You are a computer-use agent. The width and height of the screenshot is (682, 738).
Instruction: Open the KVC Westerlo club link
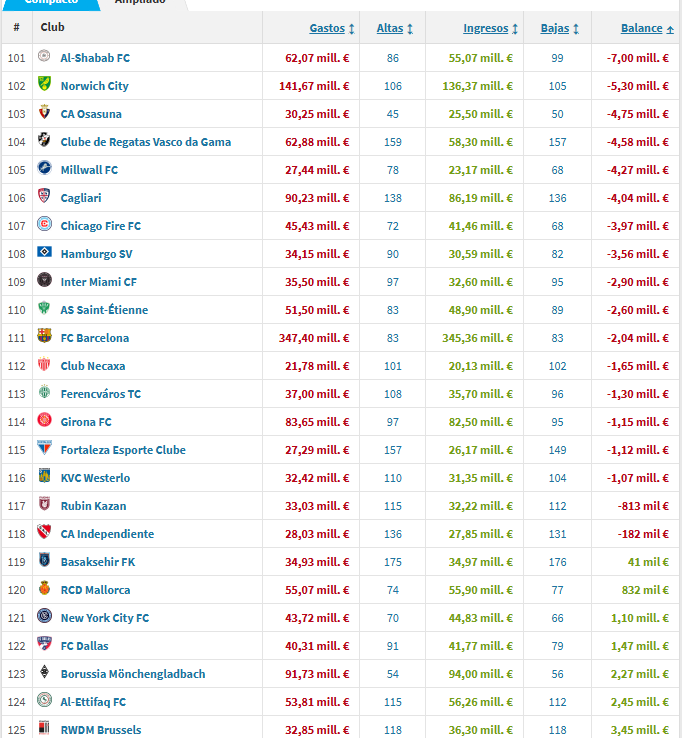pyautogui.click(x=96, y=478)
